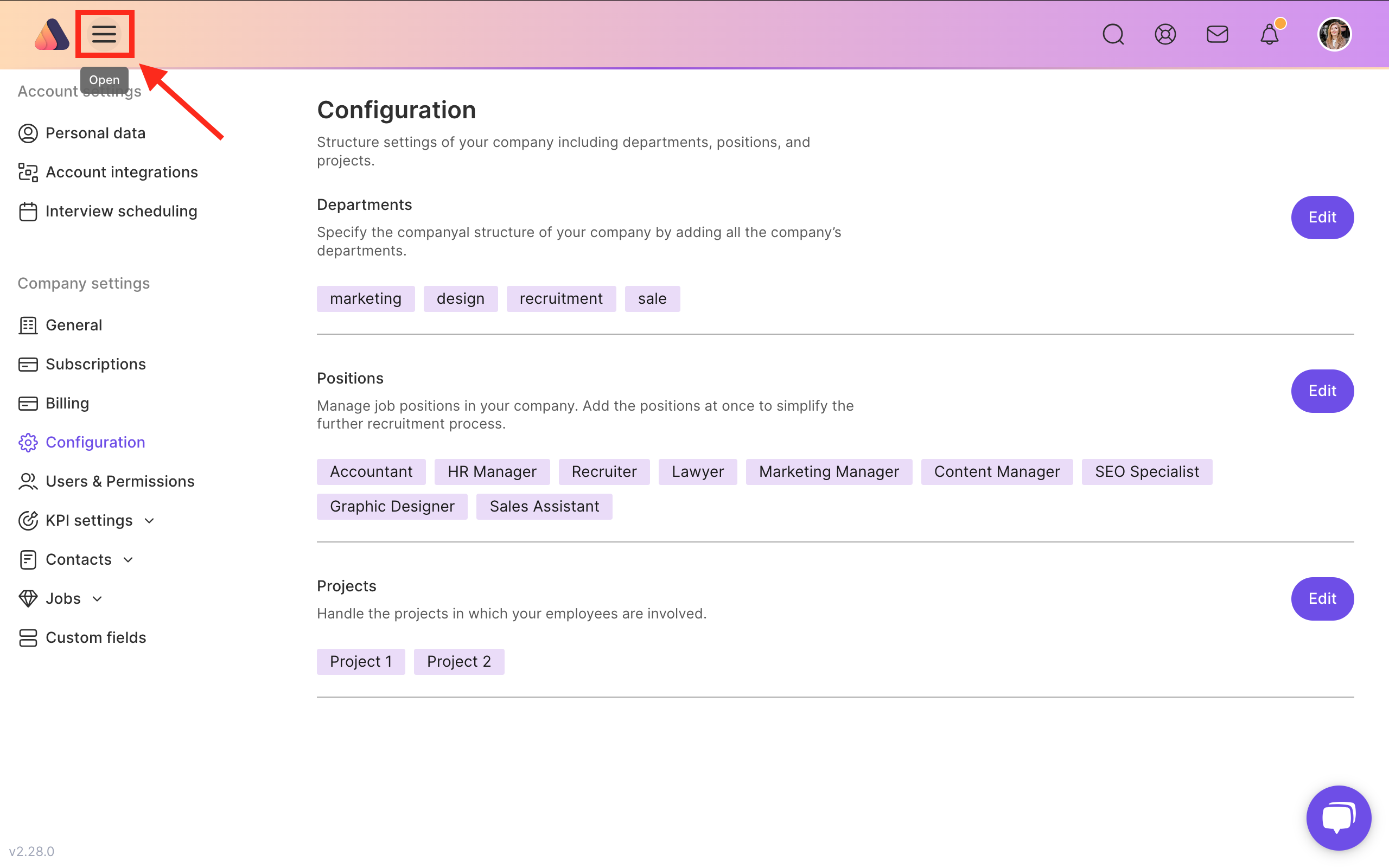1389x868 pixels.
Task: Open Custom fields page
Action: pyautogui.click(x=96, y=637)
